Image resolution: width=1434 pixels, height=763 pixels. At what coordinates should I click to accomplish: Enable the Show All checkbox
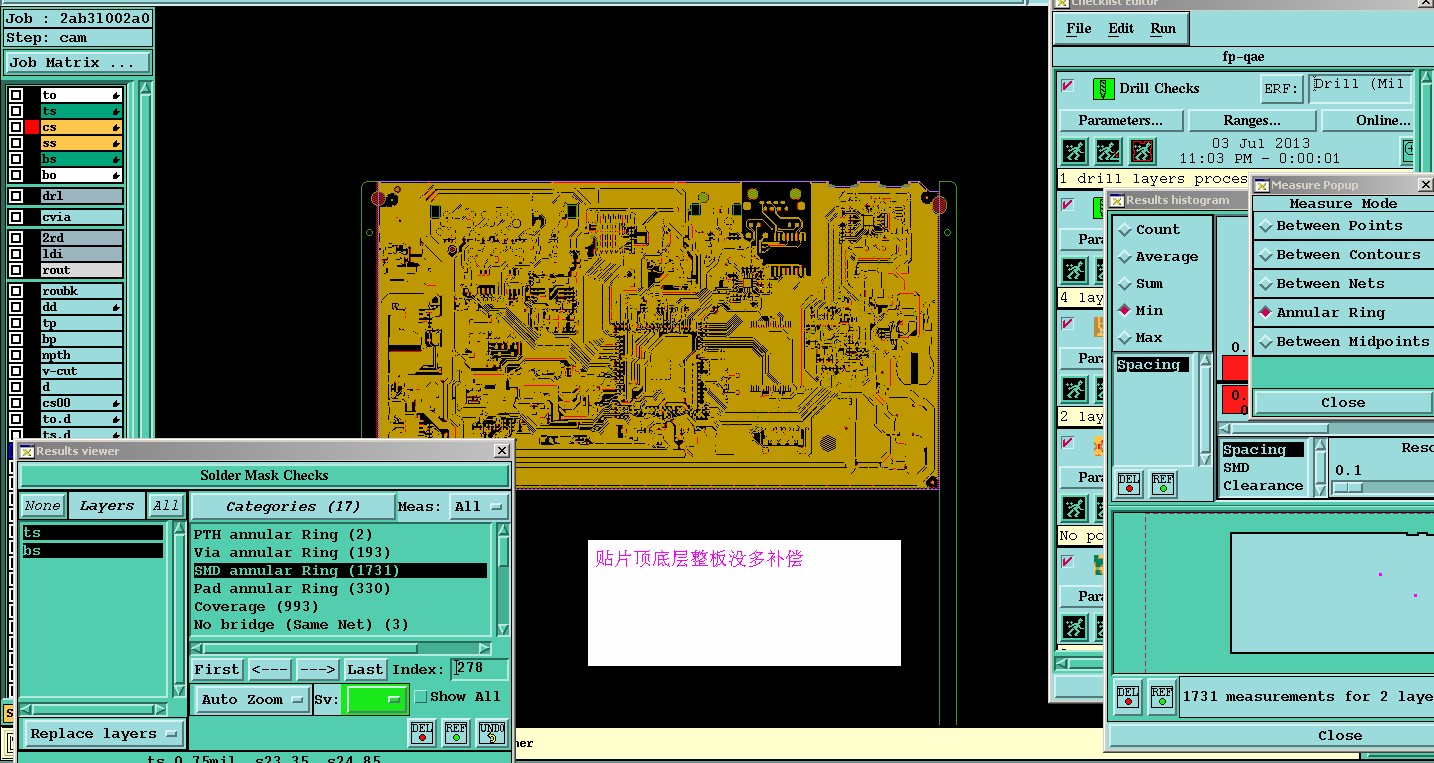coord(420,697)
